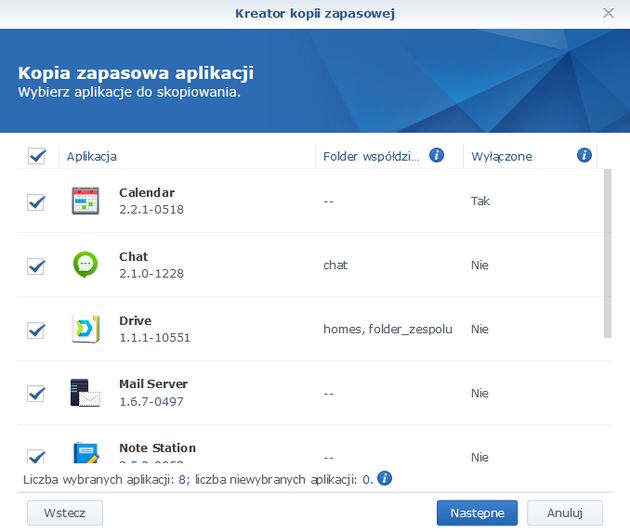Click the 'Tak' value in Calendar row
Viewport: 630px width, 532px height.
pos(480,201)
